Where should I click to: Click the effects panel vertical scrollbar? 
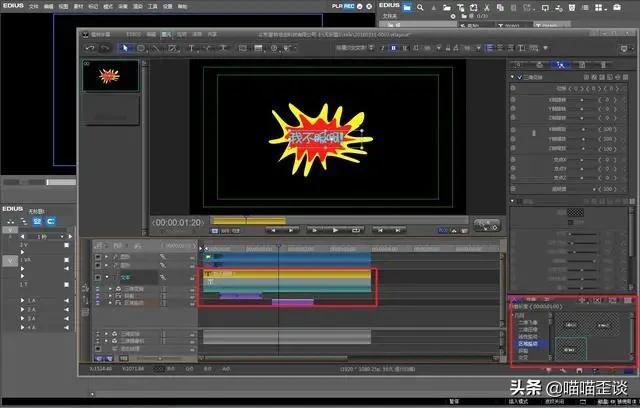pos(632,337)
